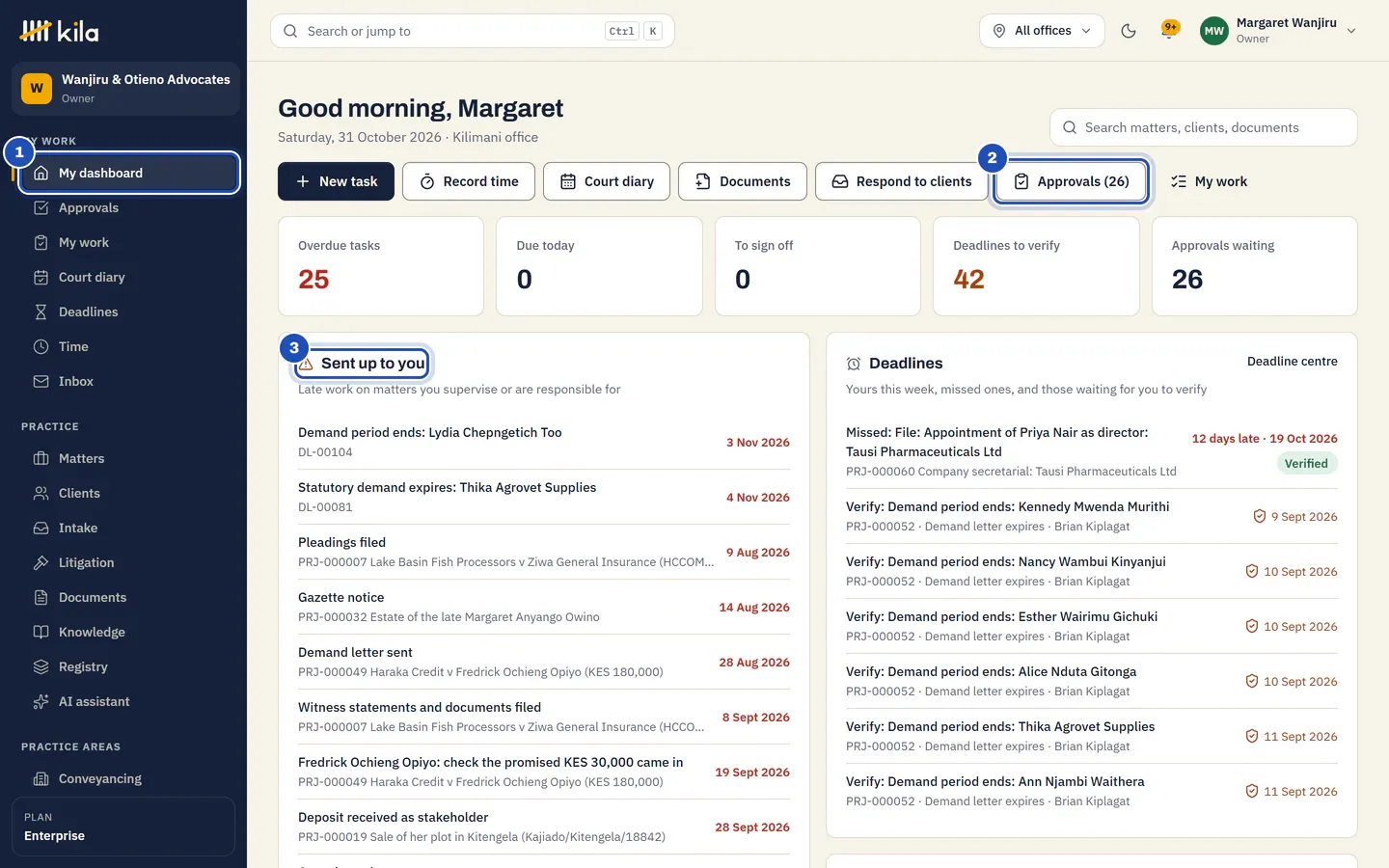Click the Matters icon in sidebar
The width and height of the screenshot is (1389, 868).
[x=41, y=458]
